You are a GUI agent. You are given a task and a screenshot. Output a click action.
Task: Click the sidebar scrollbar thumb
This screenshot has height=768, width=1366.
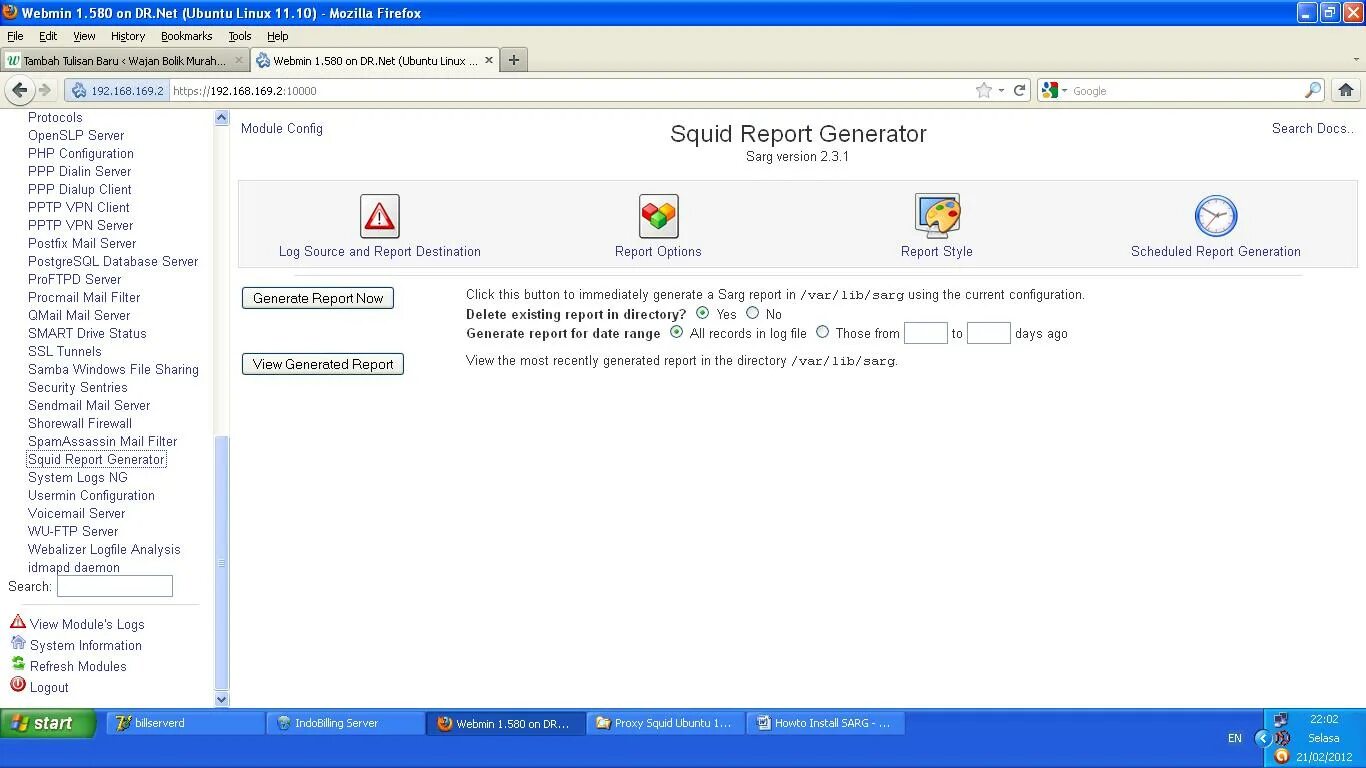(x=222, y=563)
